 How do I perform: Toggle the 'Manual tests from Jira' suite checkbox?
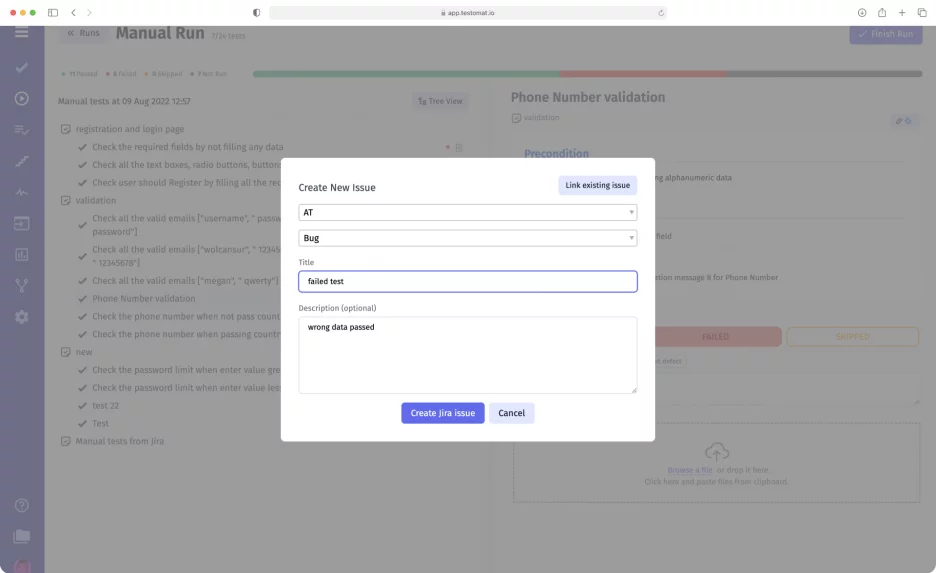click(66, 441)
